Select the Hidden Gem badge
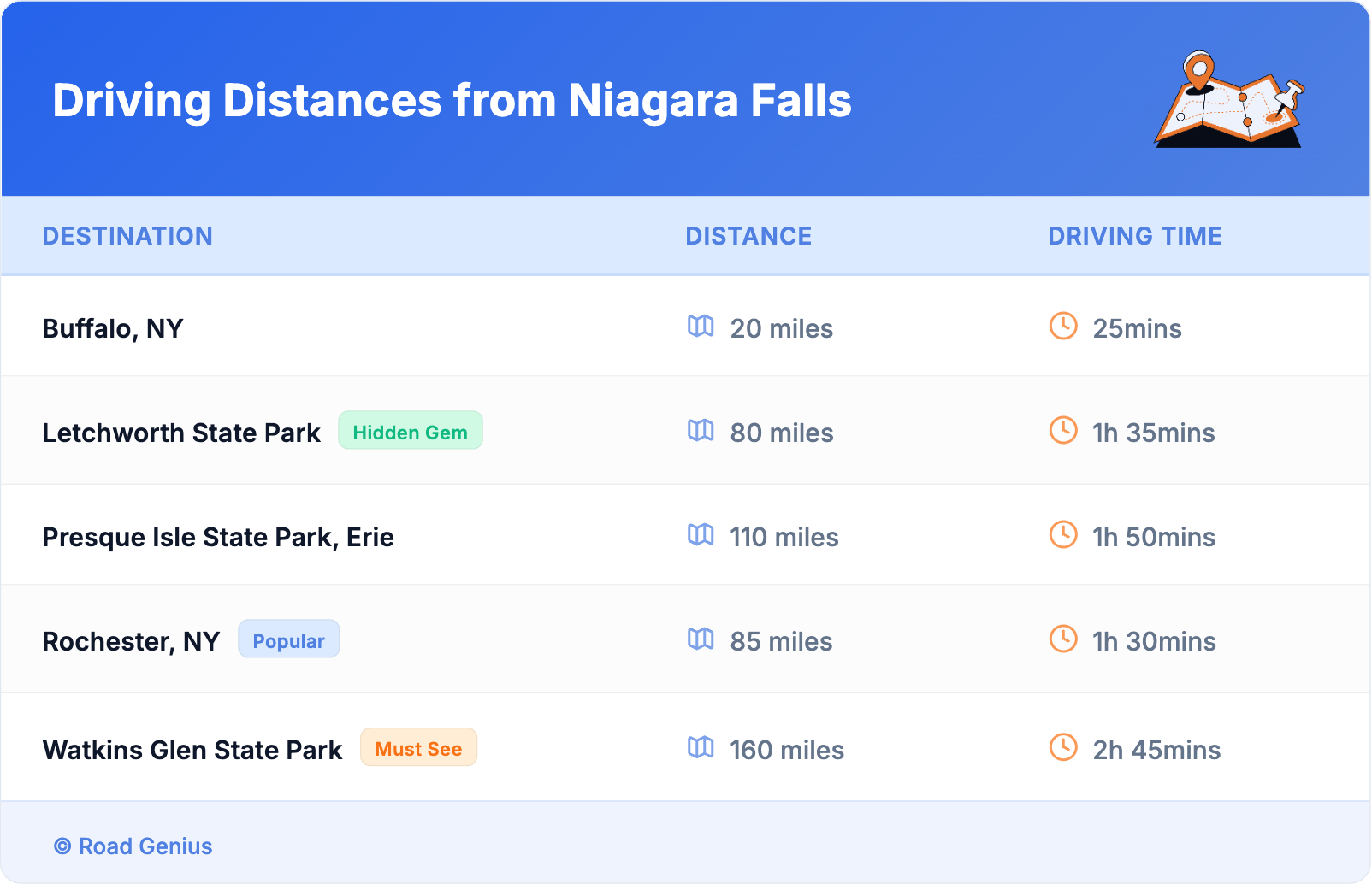 (x=410, y=431)
